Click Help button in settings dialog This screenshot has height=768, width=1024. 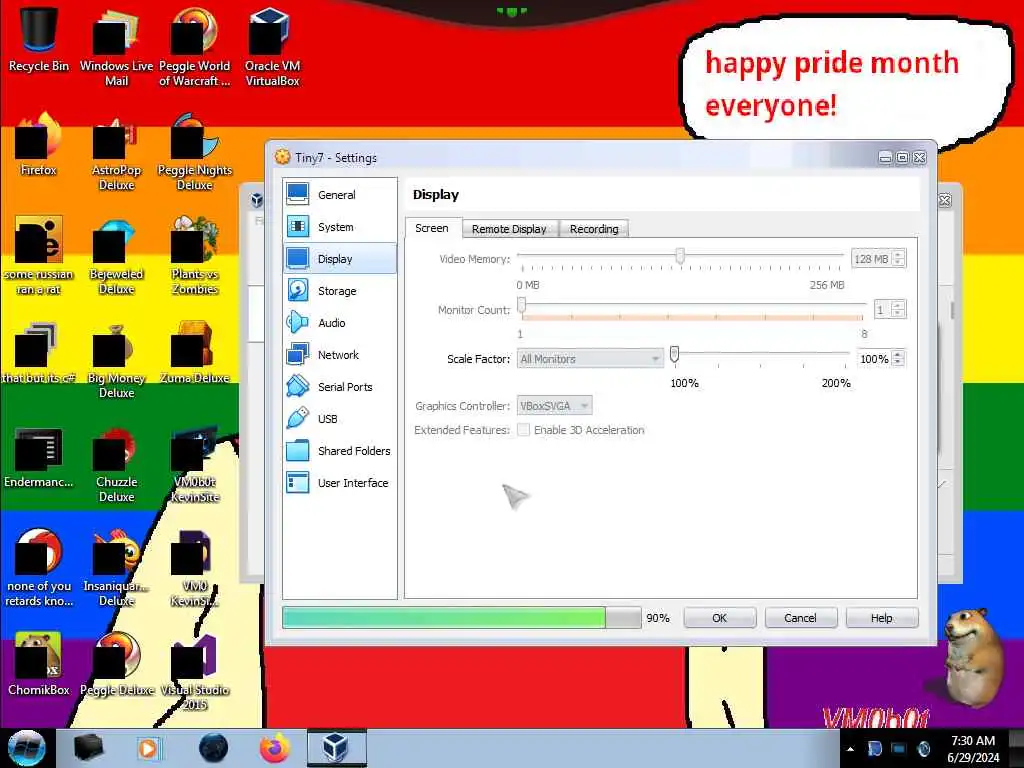click(882, 618)
